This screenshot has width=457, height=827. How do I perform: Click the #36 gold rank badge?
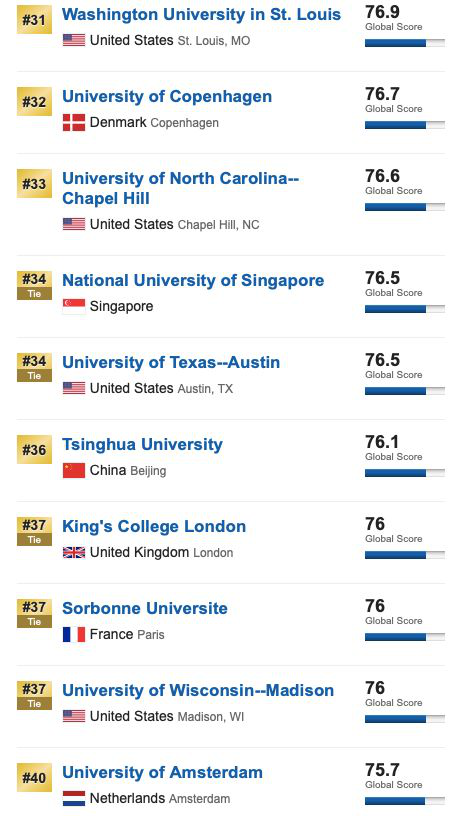point(34,450)
